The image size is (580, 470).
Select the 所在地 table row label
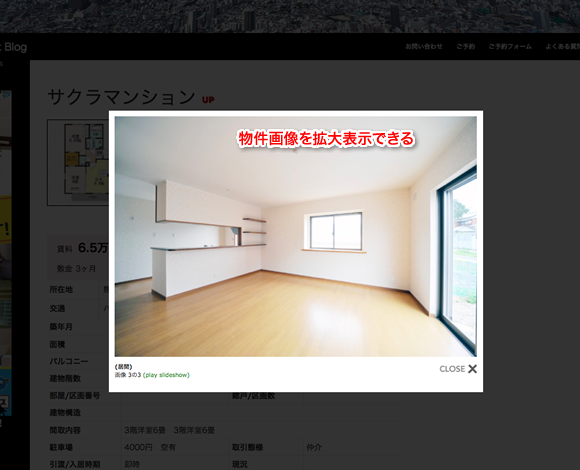[x=61, y=290]
